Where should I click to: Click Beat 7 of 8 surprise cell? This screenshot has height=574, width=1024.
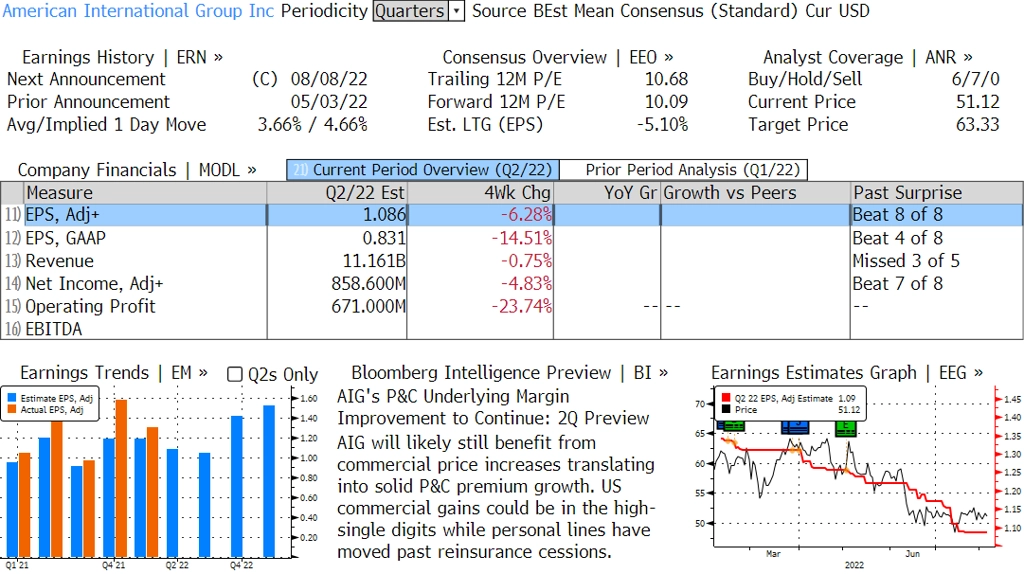click(x=897, y=283)
